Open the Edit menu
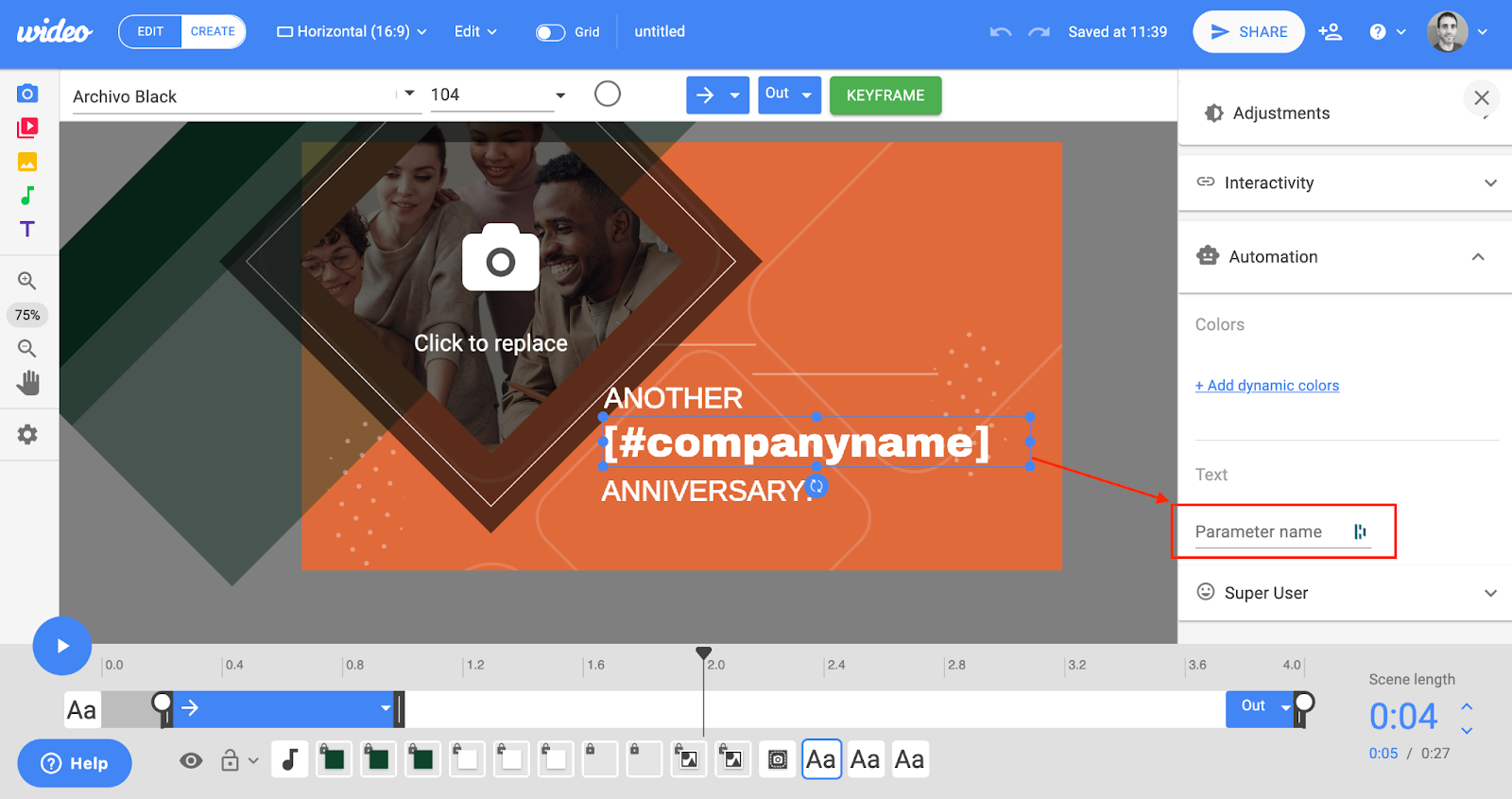 tap(474, 31)
